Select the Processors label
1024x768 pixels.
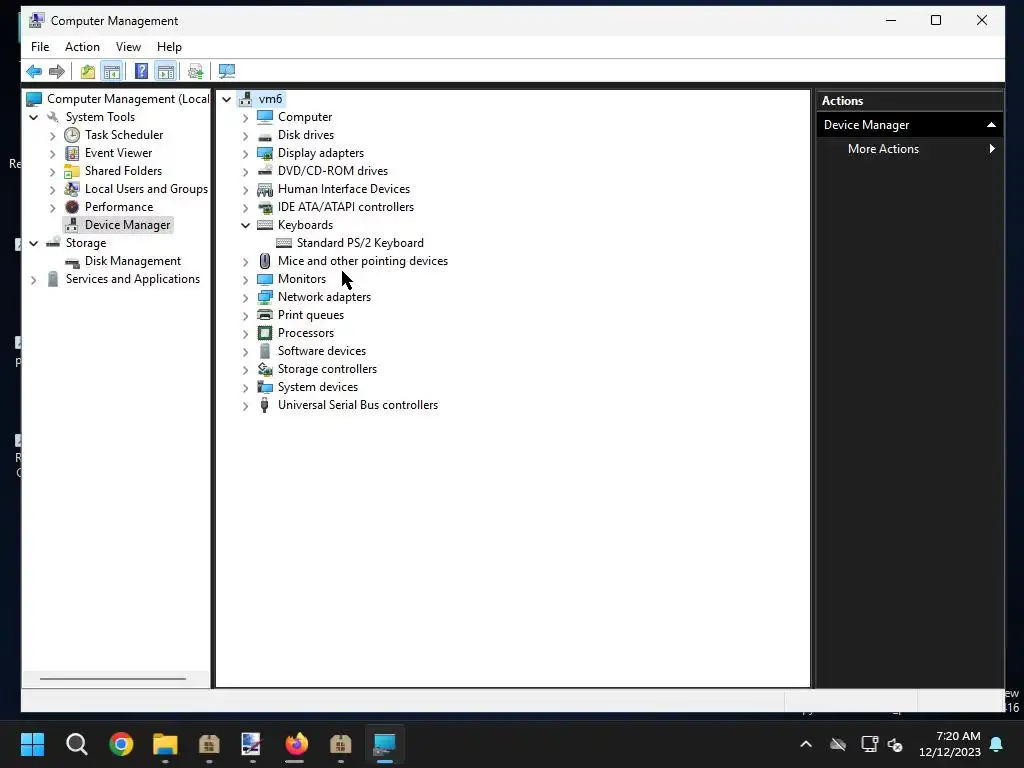point(306,333)
